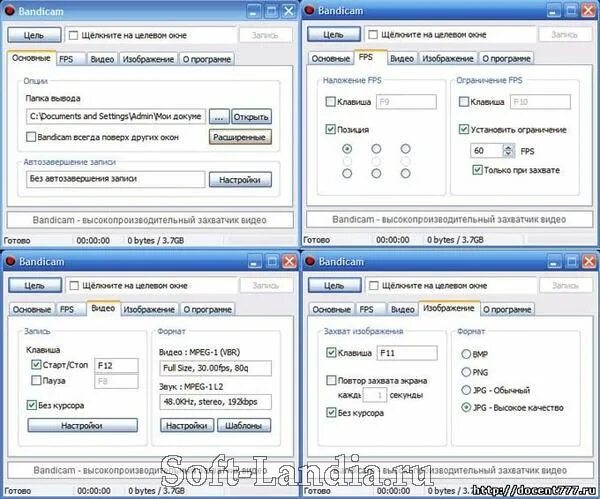Click Цель button in top-right window
Screen dimensions: 600x499
tap(334, 34)
